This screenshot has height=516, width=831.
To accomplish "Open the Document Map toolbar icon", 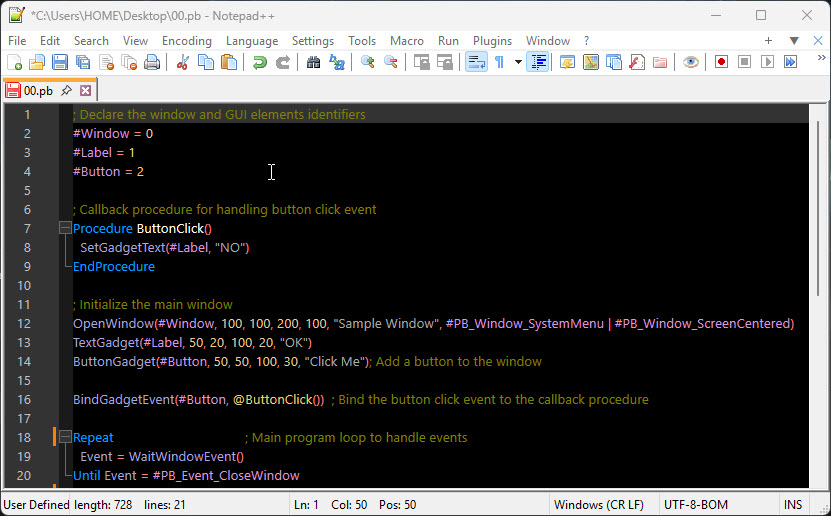I will (x=590, y=63).
